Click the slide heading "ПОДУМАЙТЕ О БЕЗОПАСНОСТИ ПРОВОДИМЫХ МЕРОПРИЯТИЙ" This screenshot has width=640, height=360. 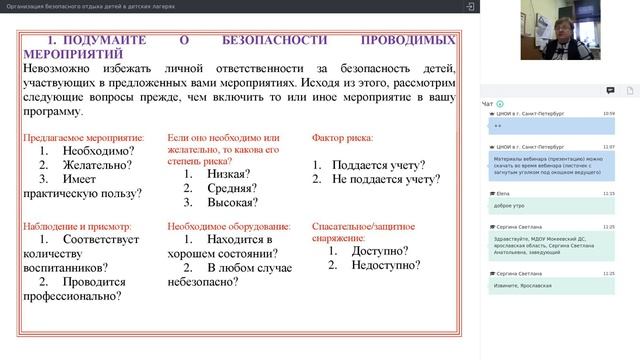pos(239,47)
